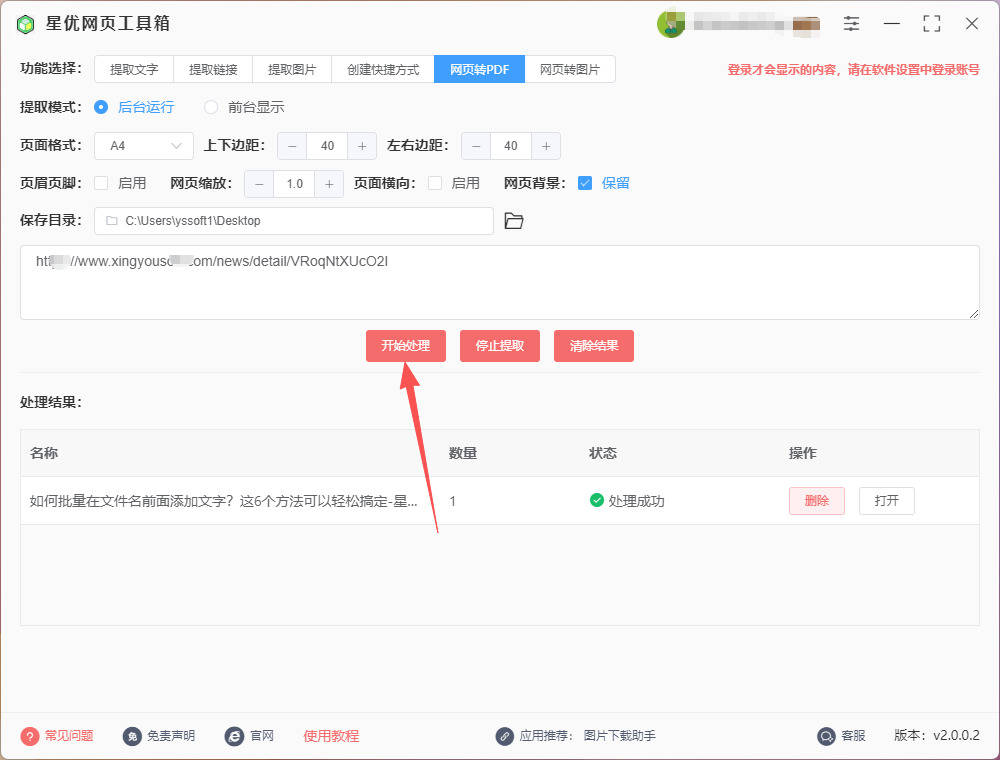Click the result file name starting 如何批量
The width and height of the screenshot is (1000, 760).
click(223, 501)
